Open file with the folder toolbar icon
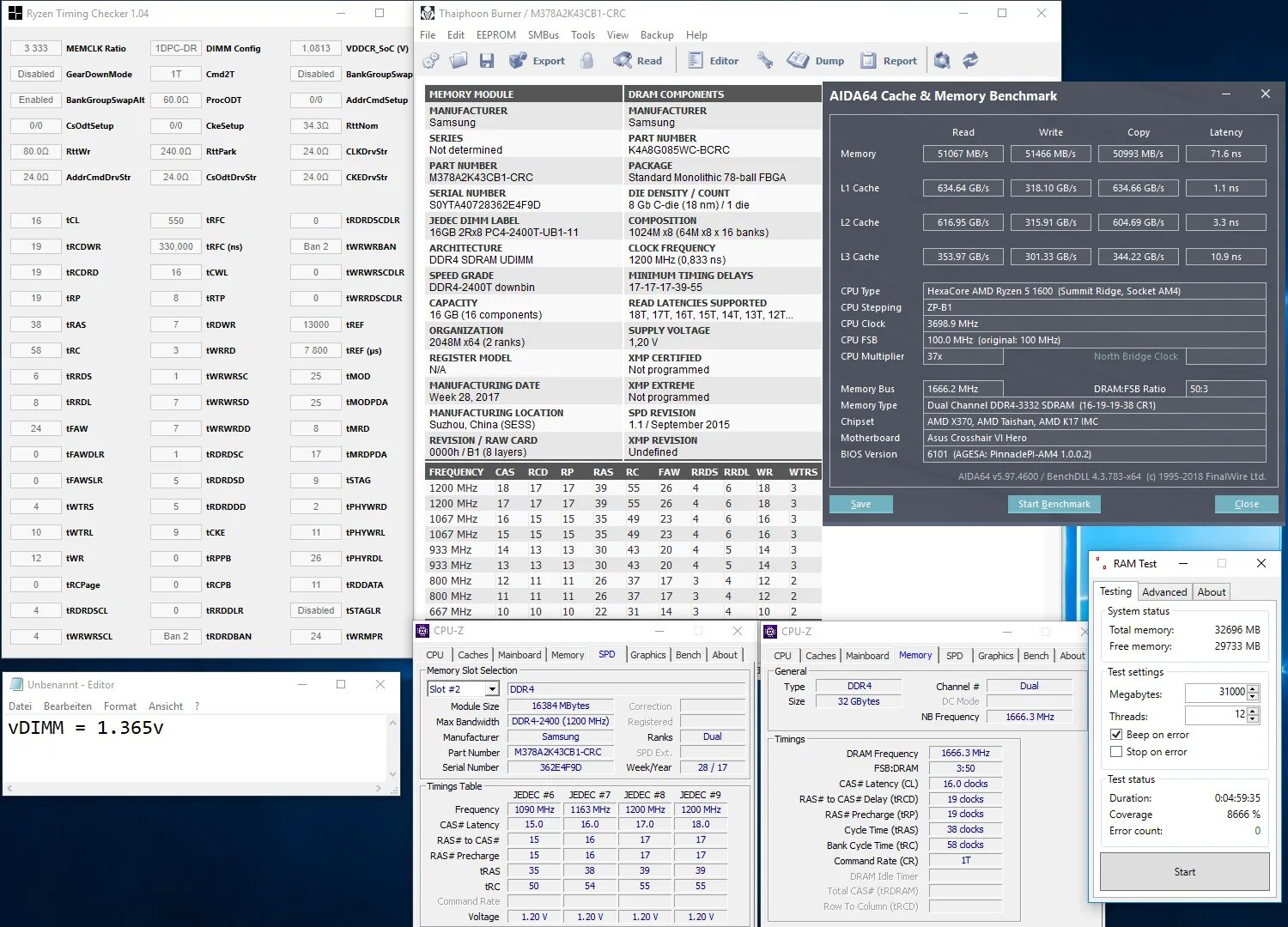1288x927 pixels. [x=459, y=60]
